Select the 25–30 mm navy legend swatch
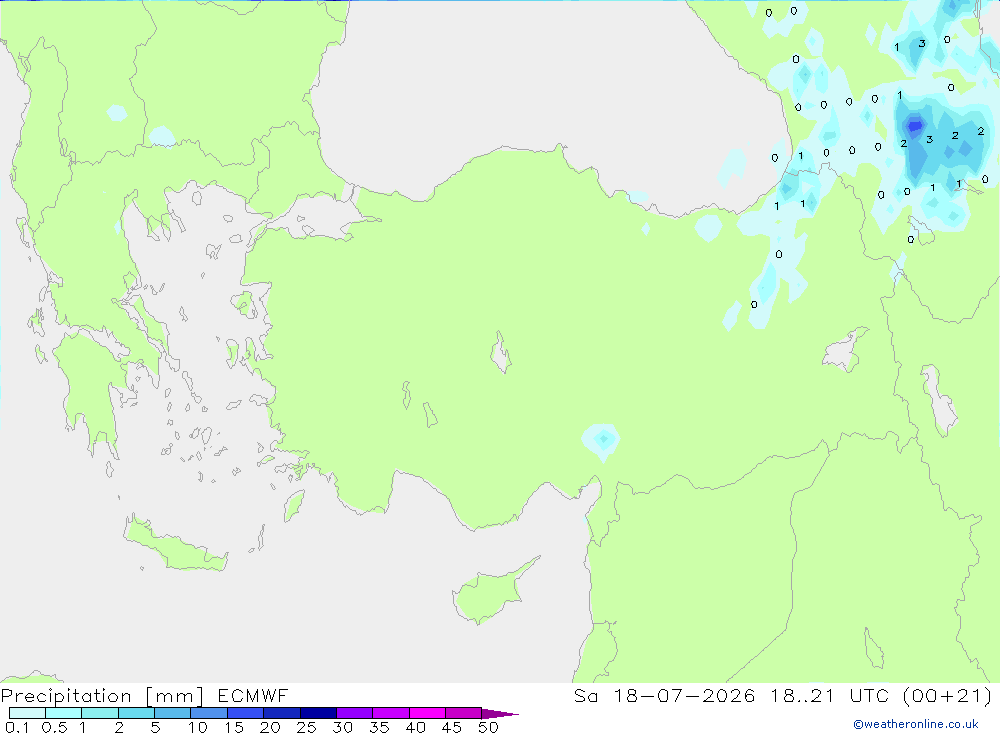This screenshot has height=733, width=1000. point(318,713)
